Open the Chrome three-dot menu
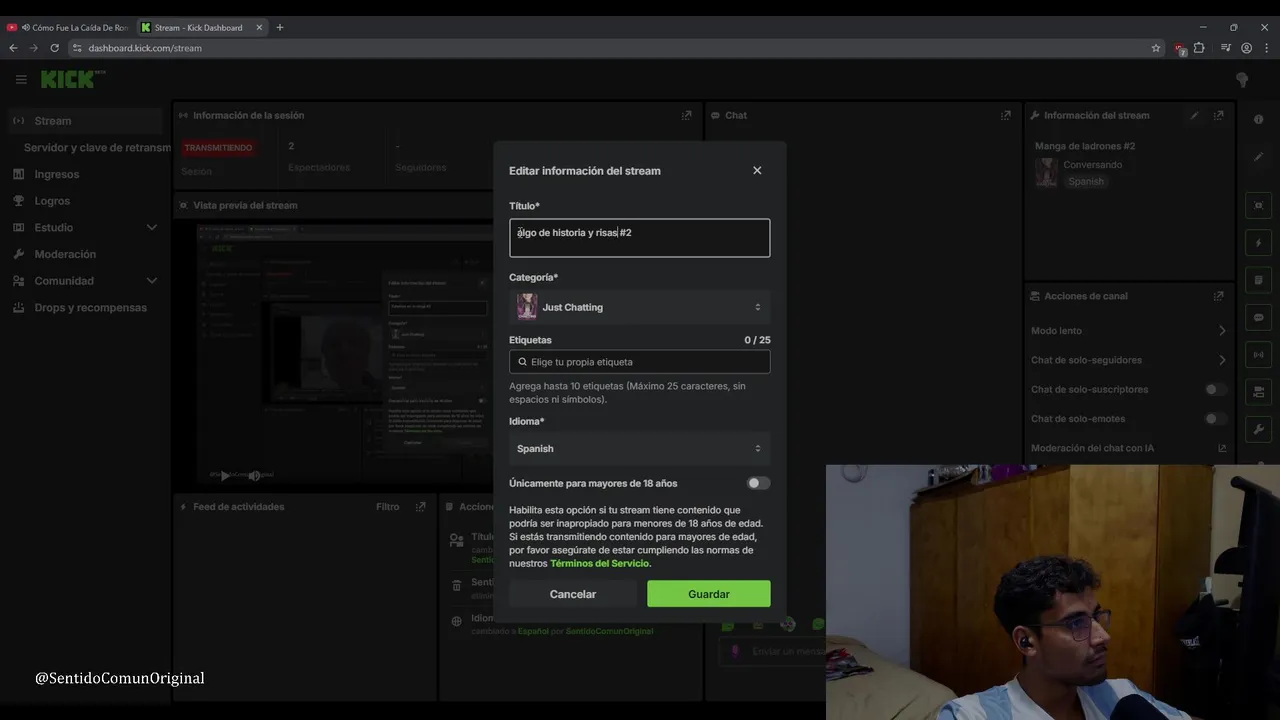The image size is (1280, 720). (1266, 48)
